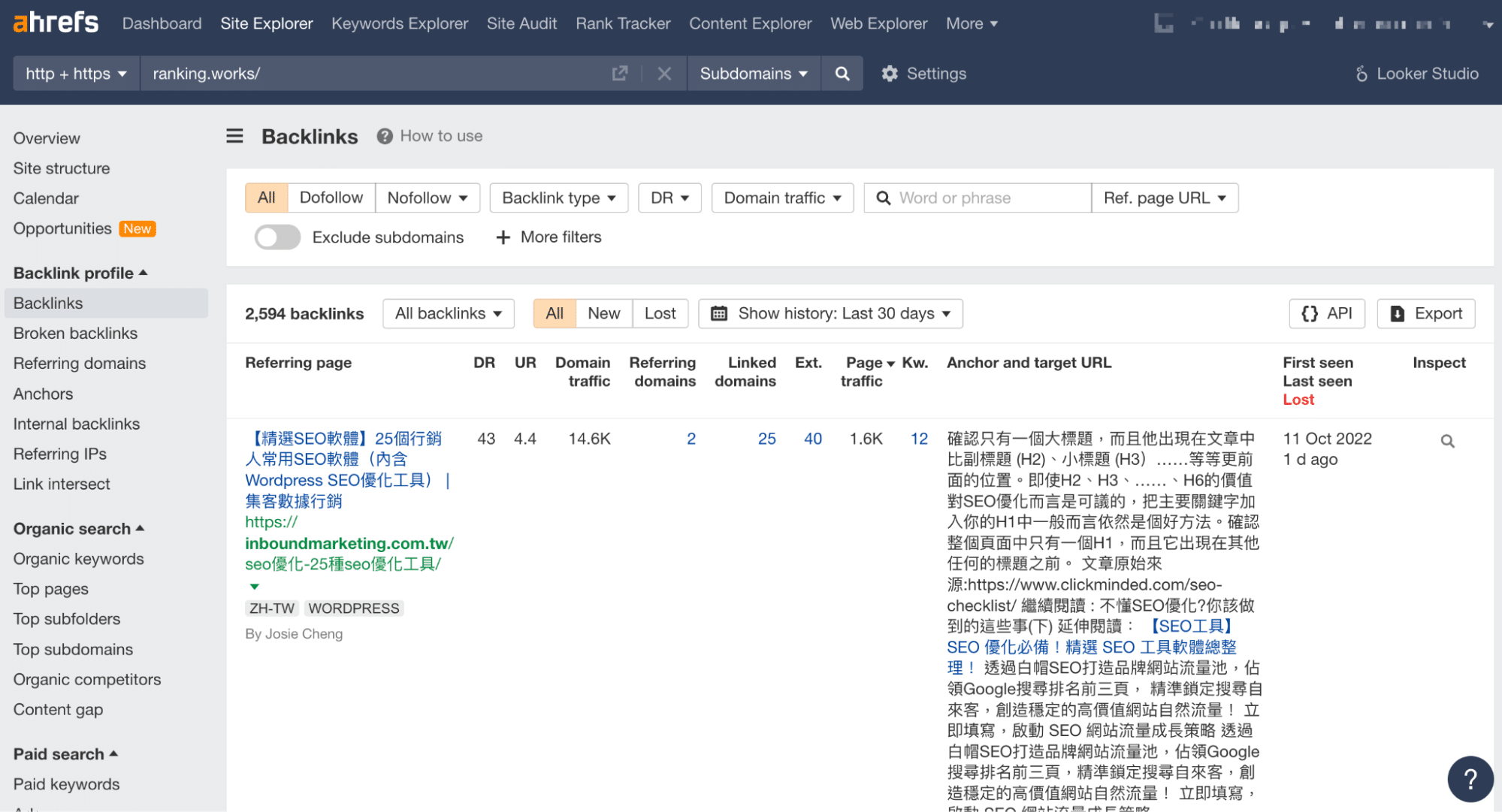Clear the ranking.works URL with X icon
Image resolution: width=1502 pixels, height=812 pixels.
[x=664, y=74]
